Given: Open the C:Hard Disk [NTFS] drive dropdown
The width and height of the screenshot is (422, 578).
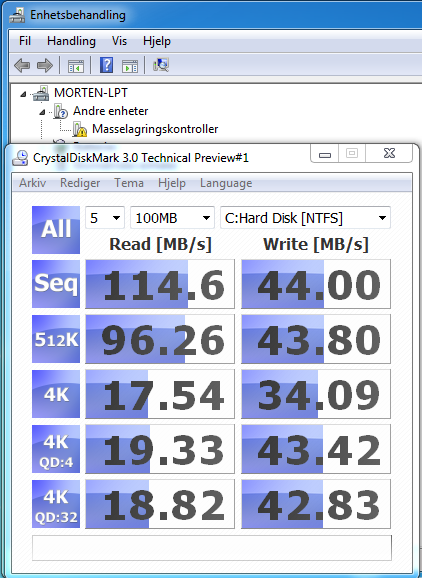Looking at the screenshot, I should (x=305, y=218).
